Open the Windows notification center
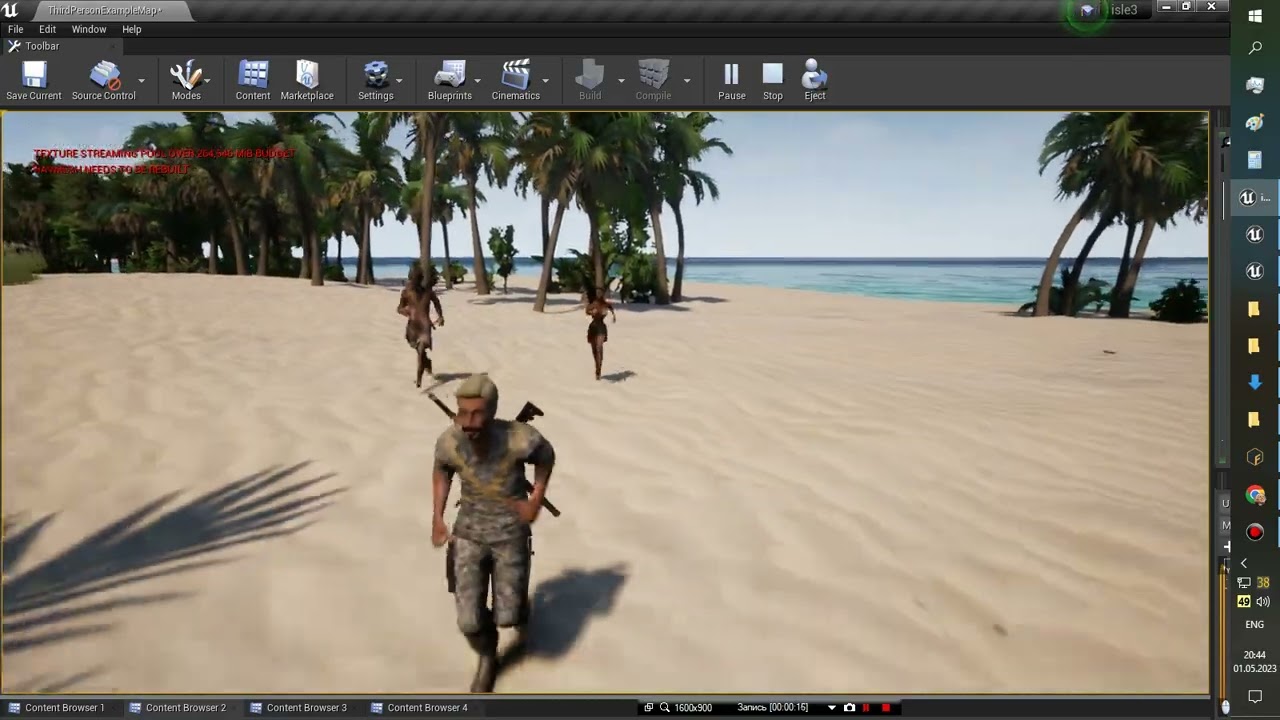The width and height of the screenshot is (1280, 720). [x=1255, y=696]
